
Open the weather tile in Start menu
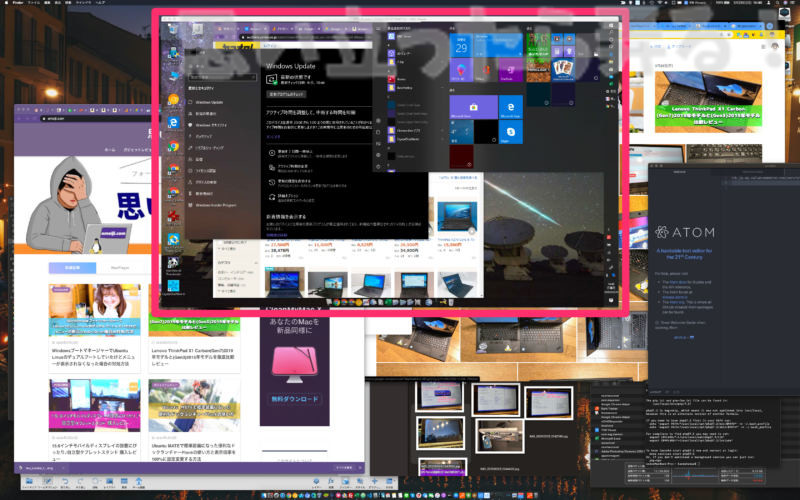[461, 132]
